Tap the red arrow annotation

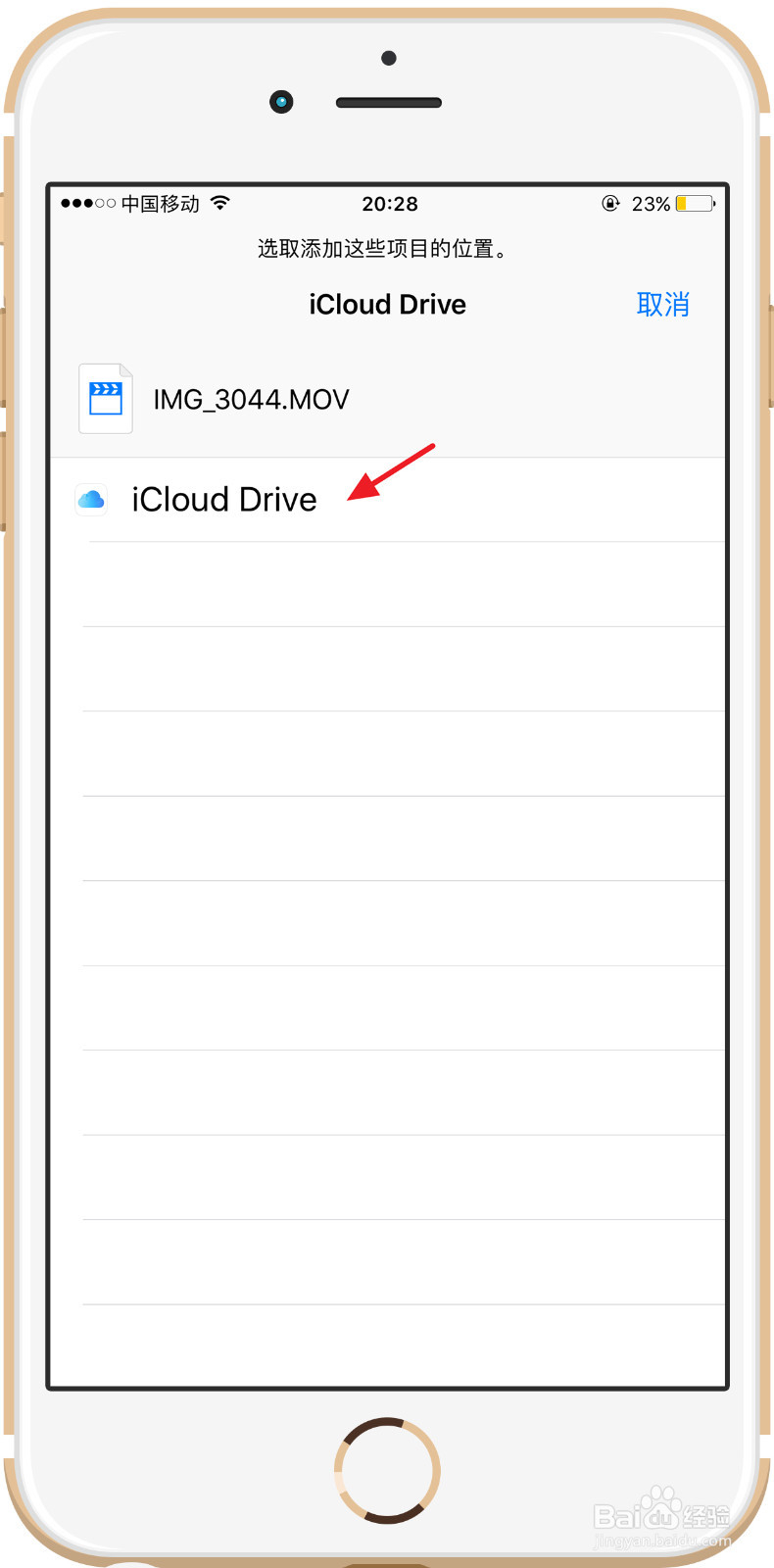391,471
